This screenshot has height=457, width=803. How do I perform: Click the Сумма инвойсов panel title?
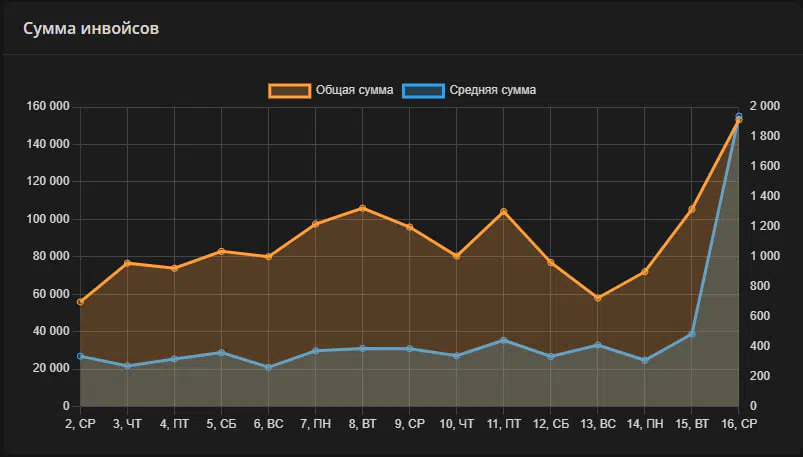coord(91,27)
